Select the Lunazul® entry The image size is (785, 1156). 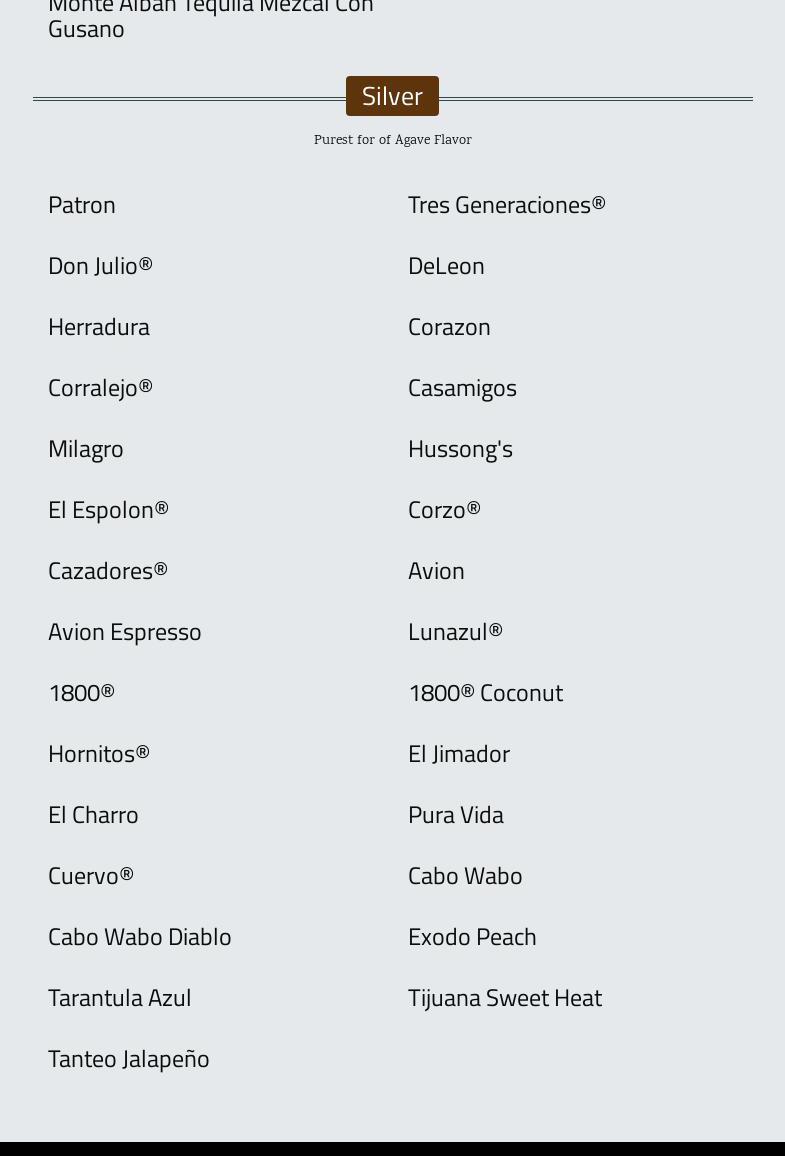pyautogui.click(x=455, y=632)
